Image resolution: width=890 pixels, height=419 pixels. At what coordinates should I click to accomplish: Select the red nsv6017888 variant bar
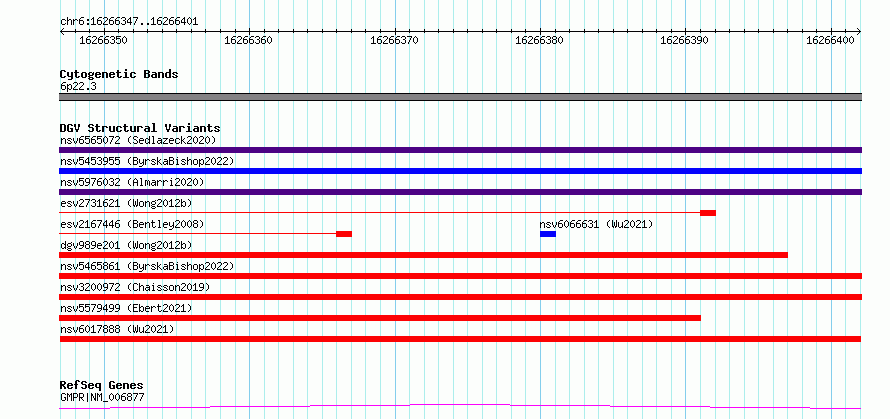(x=460, y=339)
